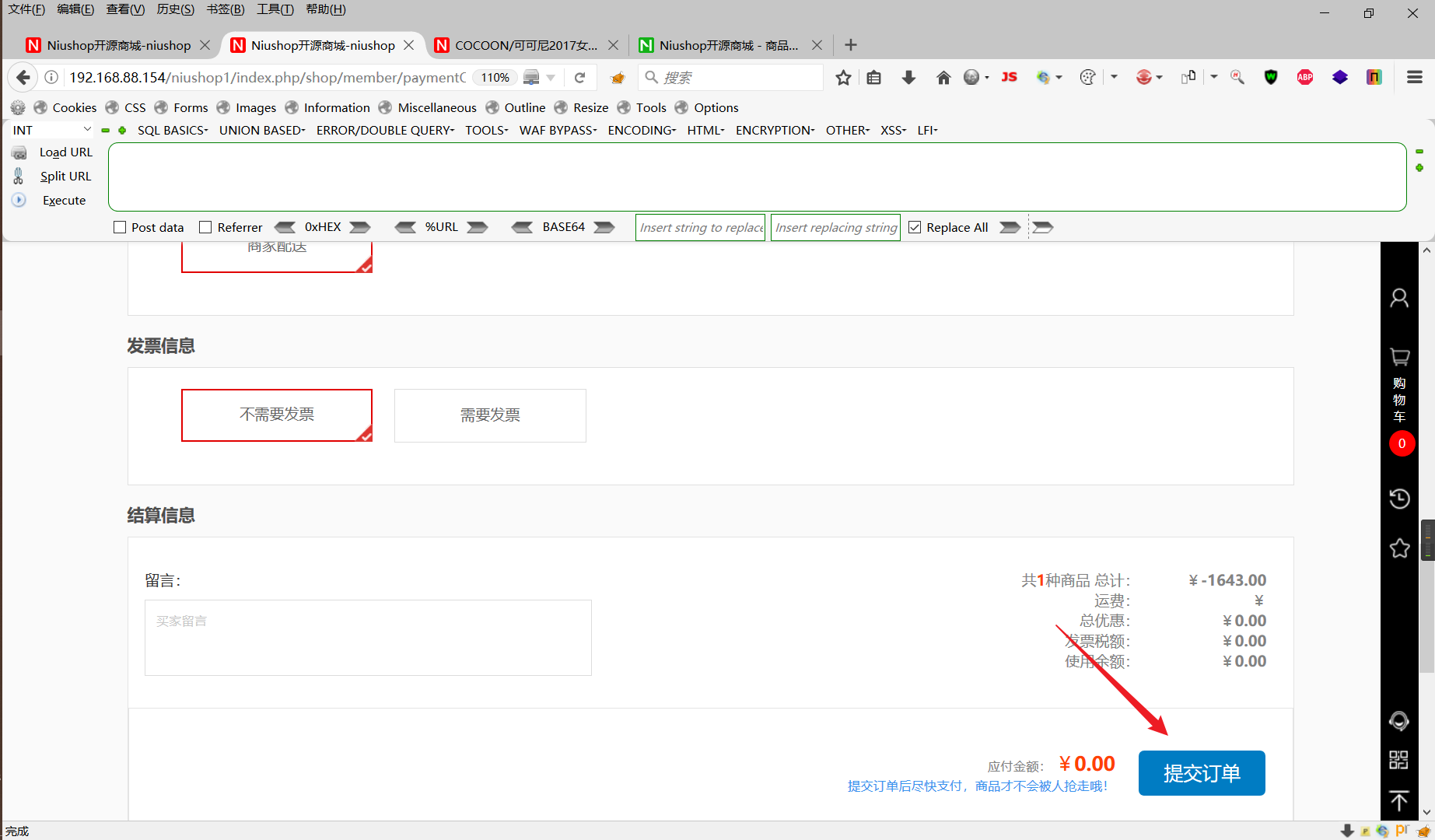This screenshot has height=840, width=1435.
Task: Open the Adblock Plus ABP icon
Action: click(x=1305, y=77)
